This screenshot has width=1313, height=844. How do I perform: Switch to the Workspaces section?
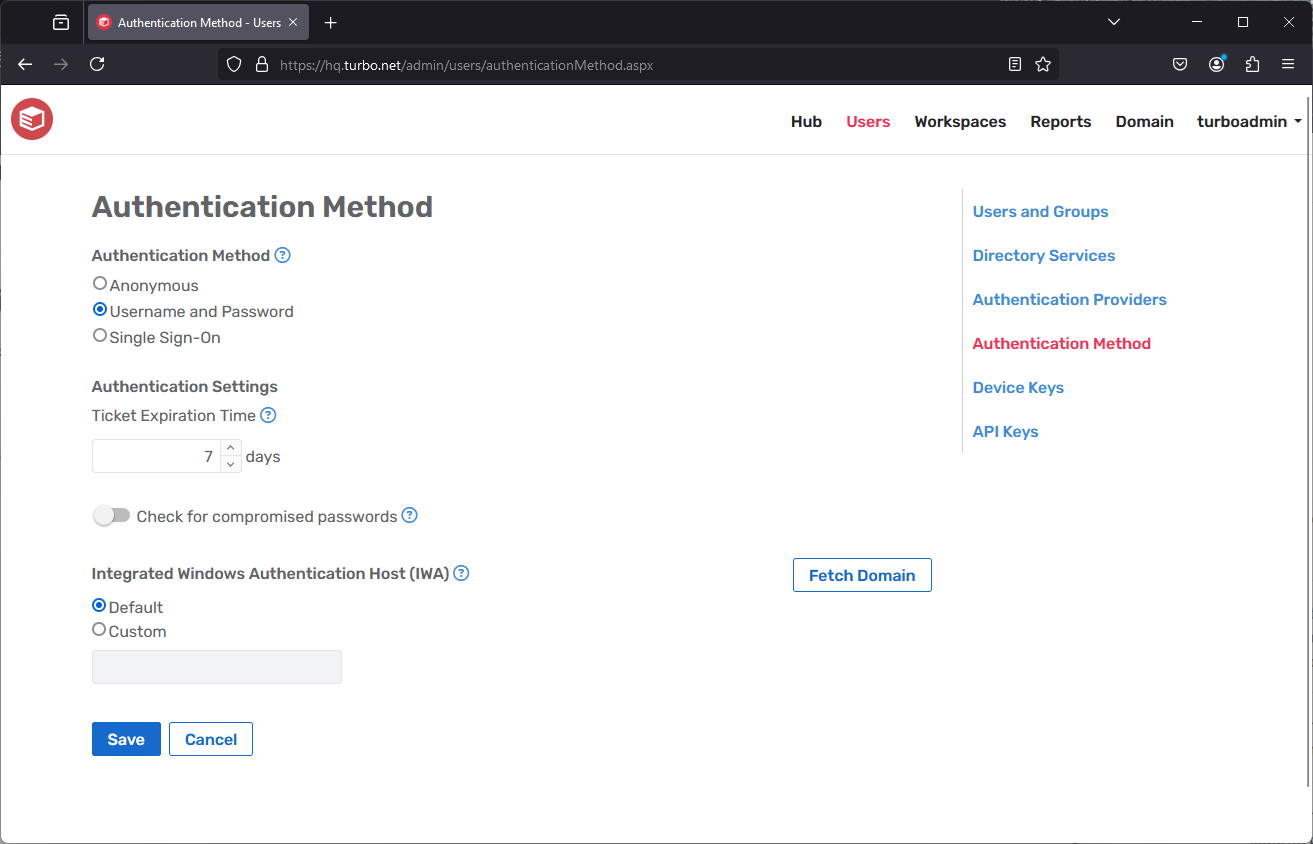959,121
